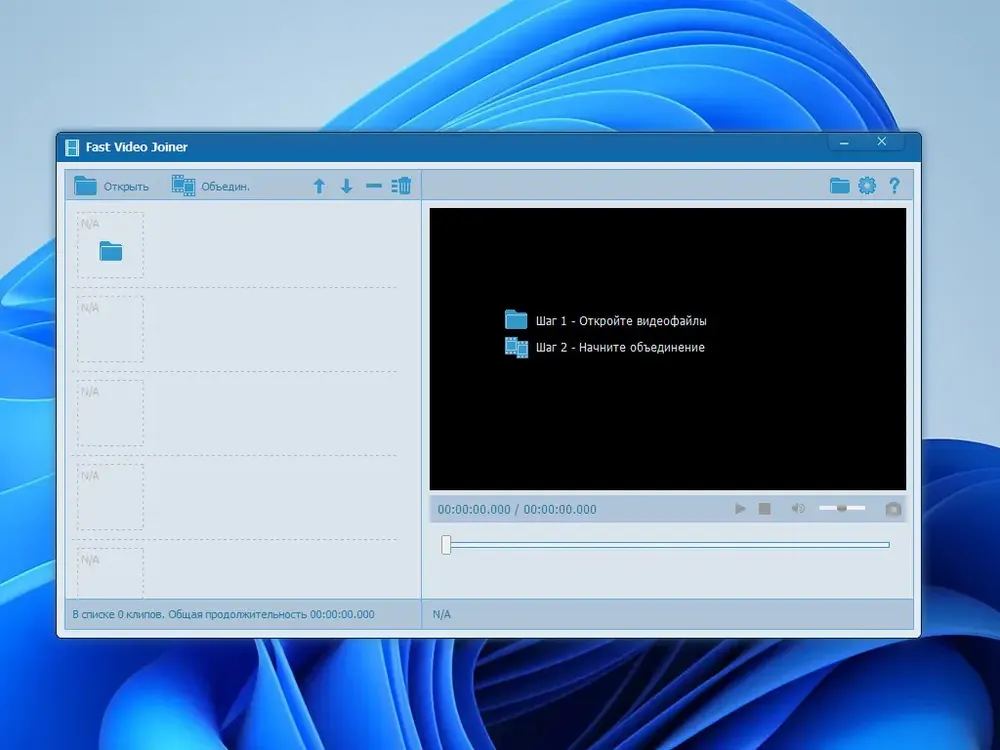Click the playback timeline track
This screenshot has height=750, width=1000.
(668, 545)
